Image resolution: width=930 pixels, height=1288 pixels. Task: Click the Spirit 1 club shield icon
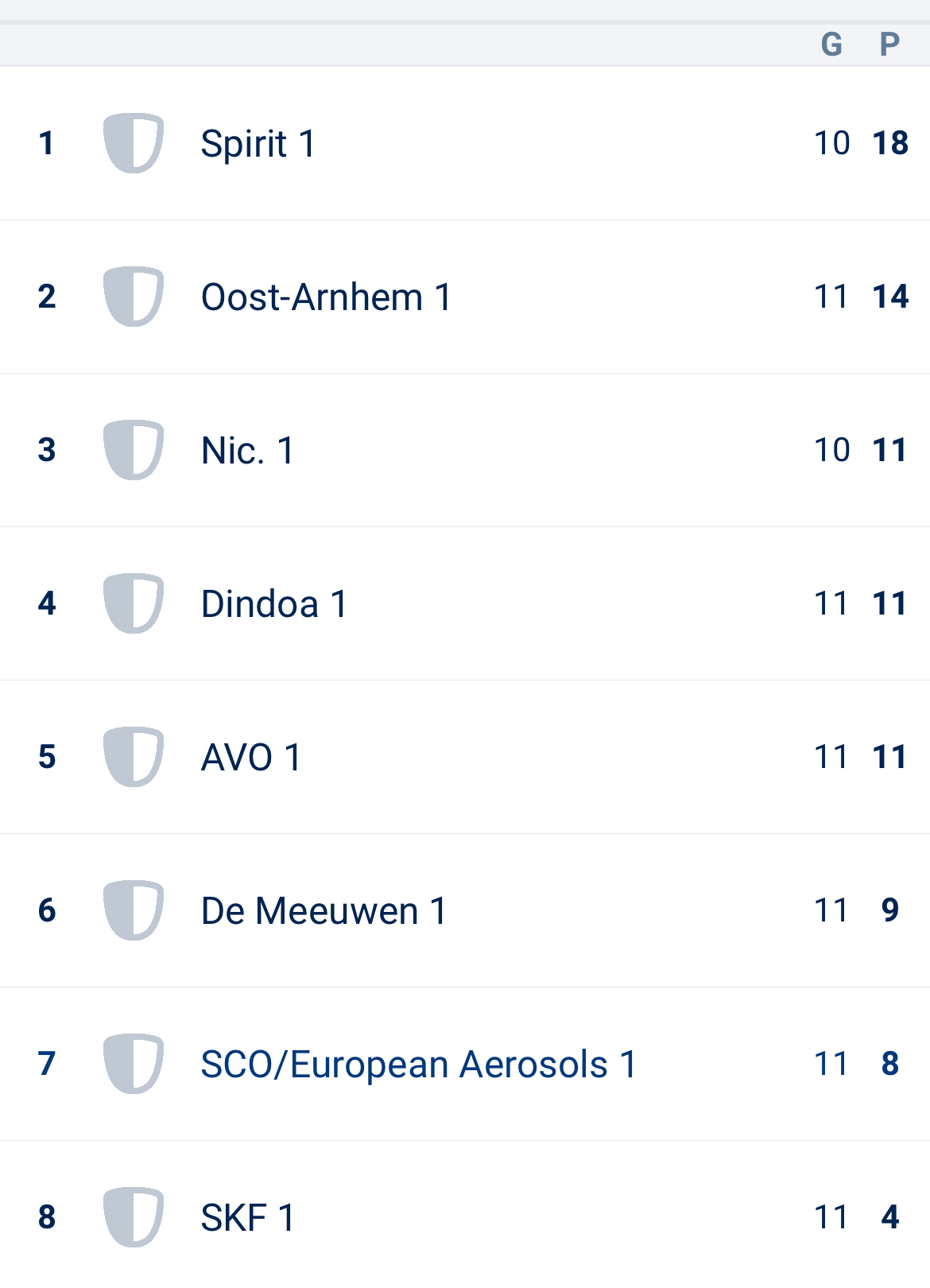pos(134,143)
